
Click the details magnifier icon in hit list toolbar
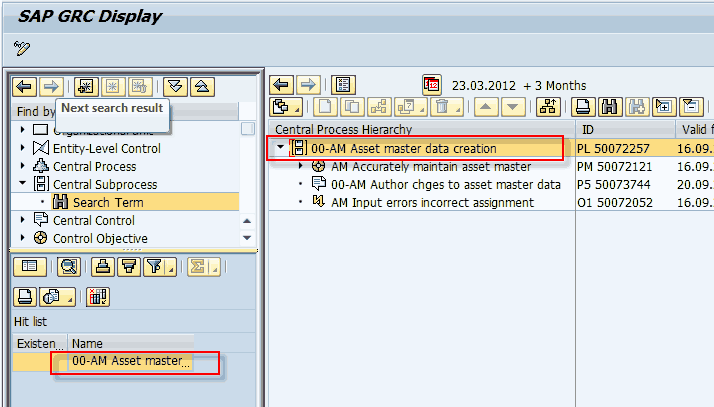pyautogui.click(x=69, y=266)
